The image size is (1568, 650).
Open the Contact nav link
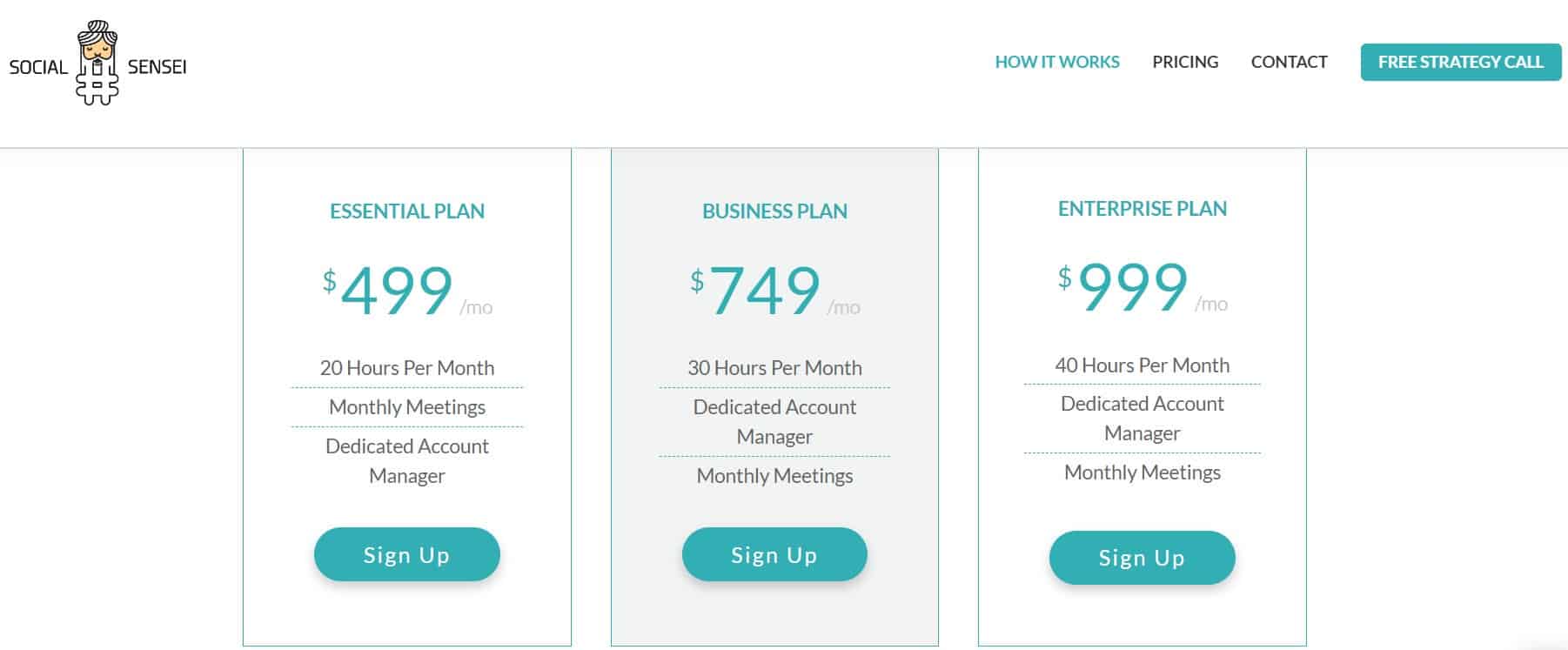point(1289,62)
